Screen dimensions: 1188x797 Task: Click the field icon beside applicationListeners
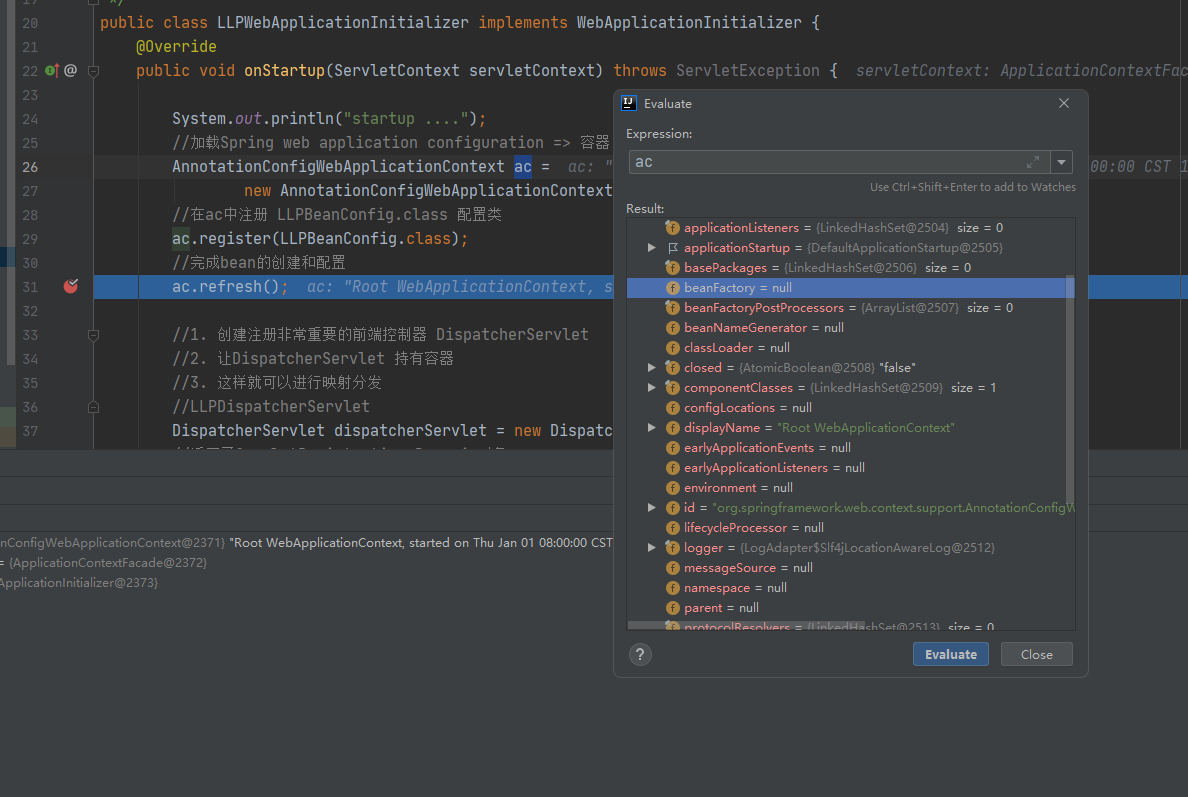(x=672, y=227)
